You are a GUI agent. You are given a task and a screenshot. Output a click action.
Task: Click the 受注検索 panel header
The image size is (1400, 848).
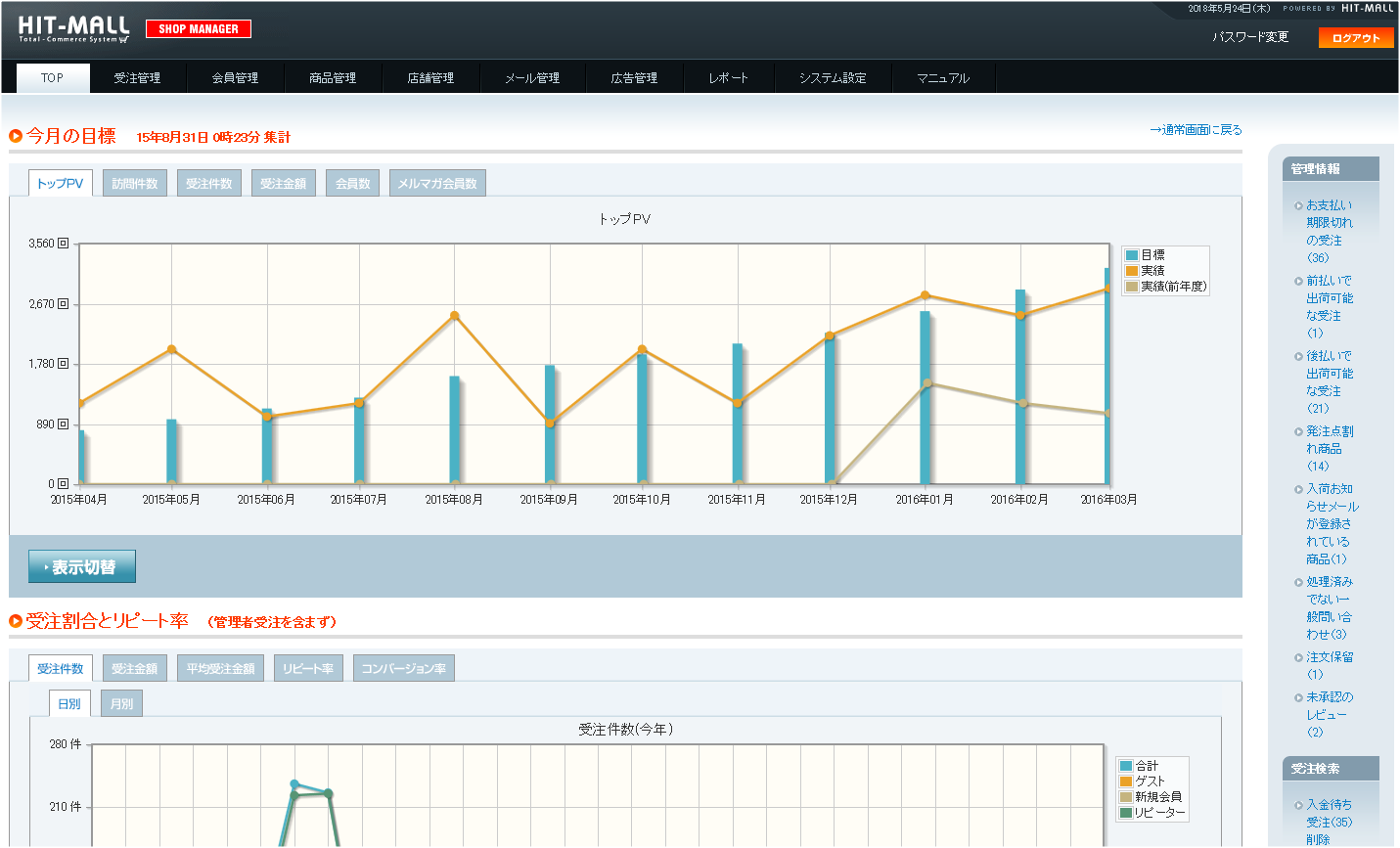(1331, 769)
